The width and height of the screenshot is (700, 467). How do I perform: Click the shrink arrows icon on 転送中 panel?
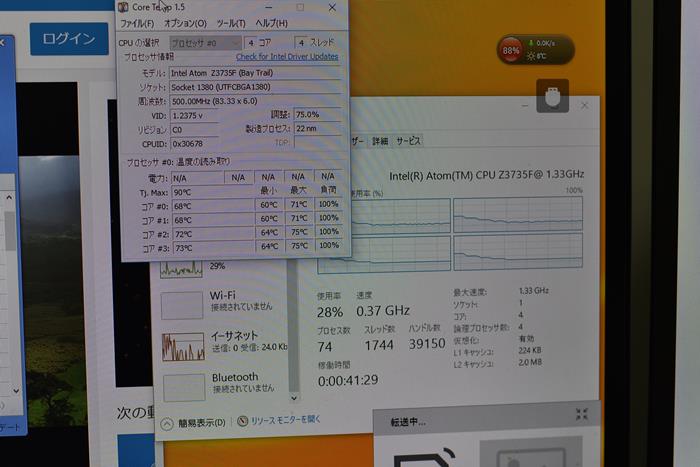(581, 414)
